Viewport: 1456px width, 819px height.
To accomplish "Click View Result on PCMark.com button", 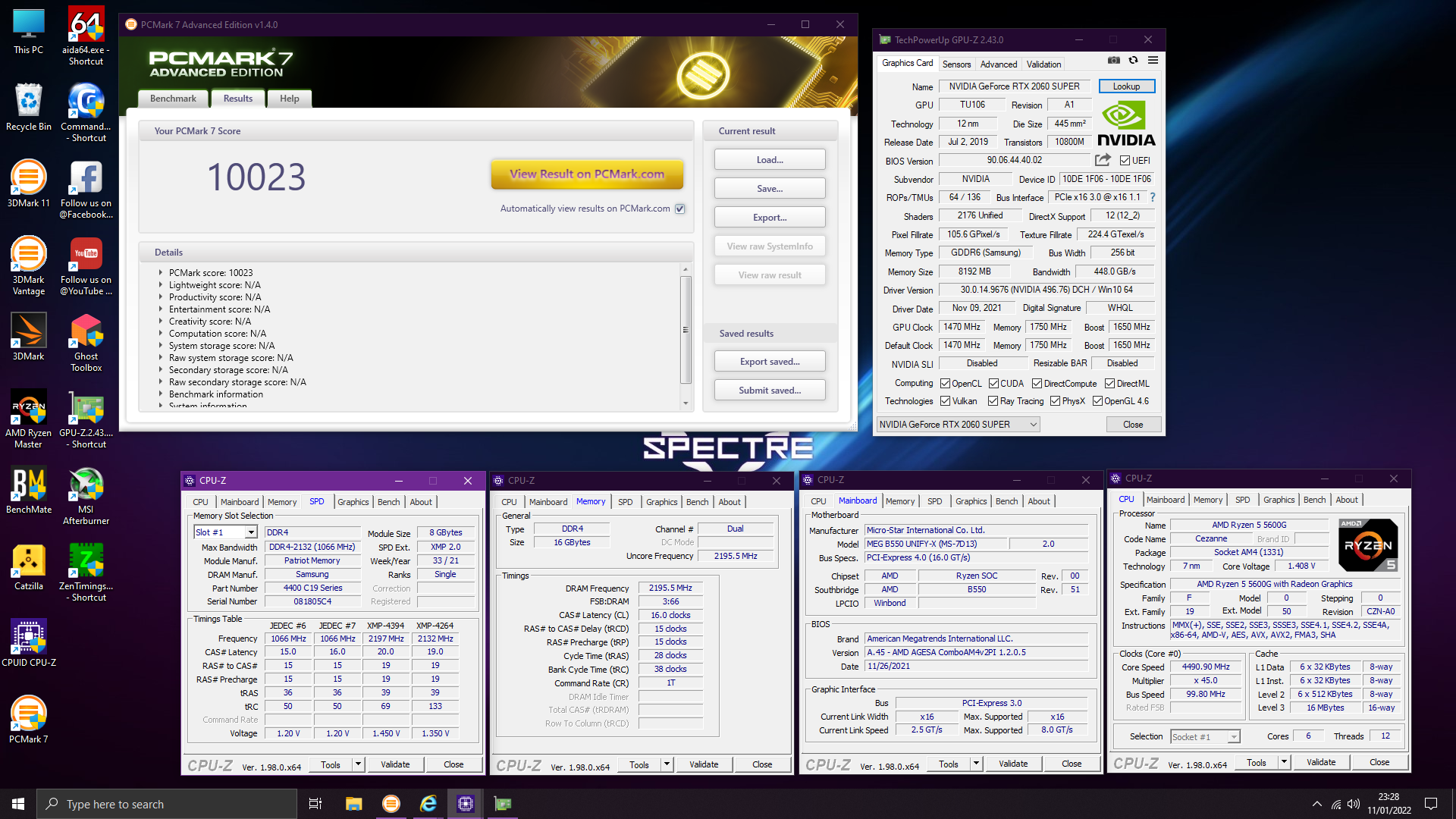I will 587,174.
